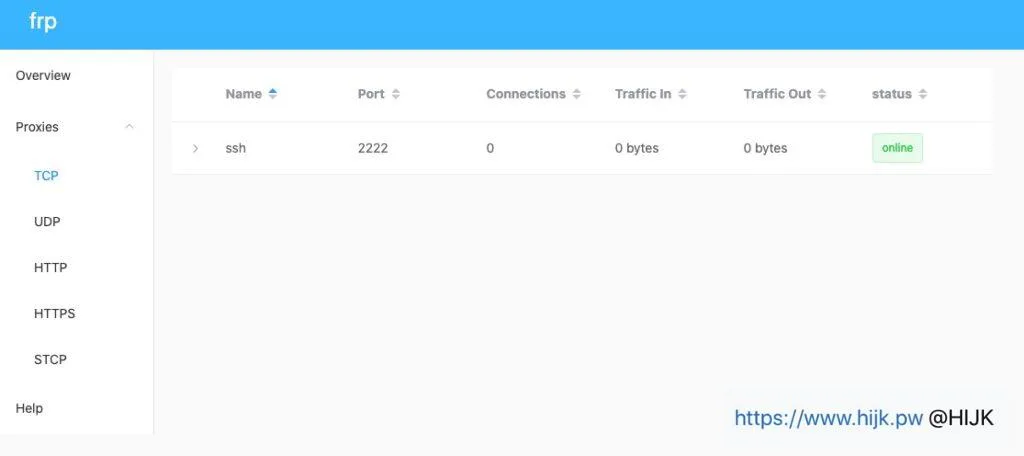Collapse the Proxies menu chevron

129,127
